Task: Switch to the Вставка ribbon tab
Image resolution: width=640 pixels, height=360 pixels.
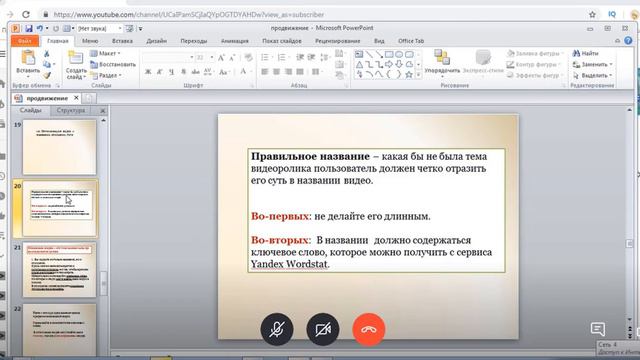Action: 122,41
